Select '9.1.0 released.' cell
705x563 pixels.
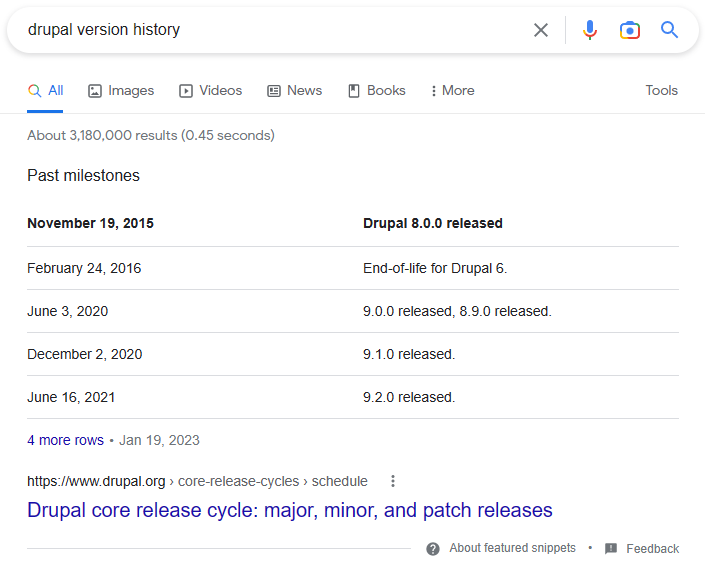[x=409, y=354]
